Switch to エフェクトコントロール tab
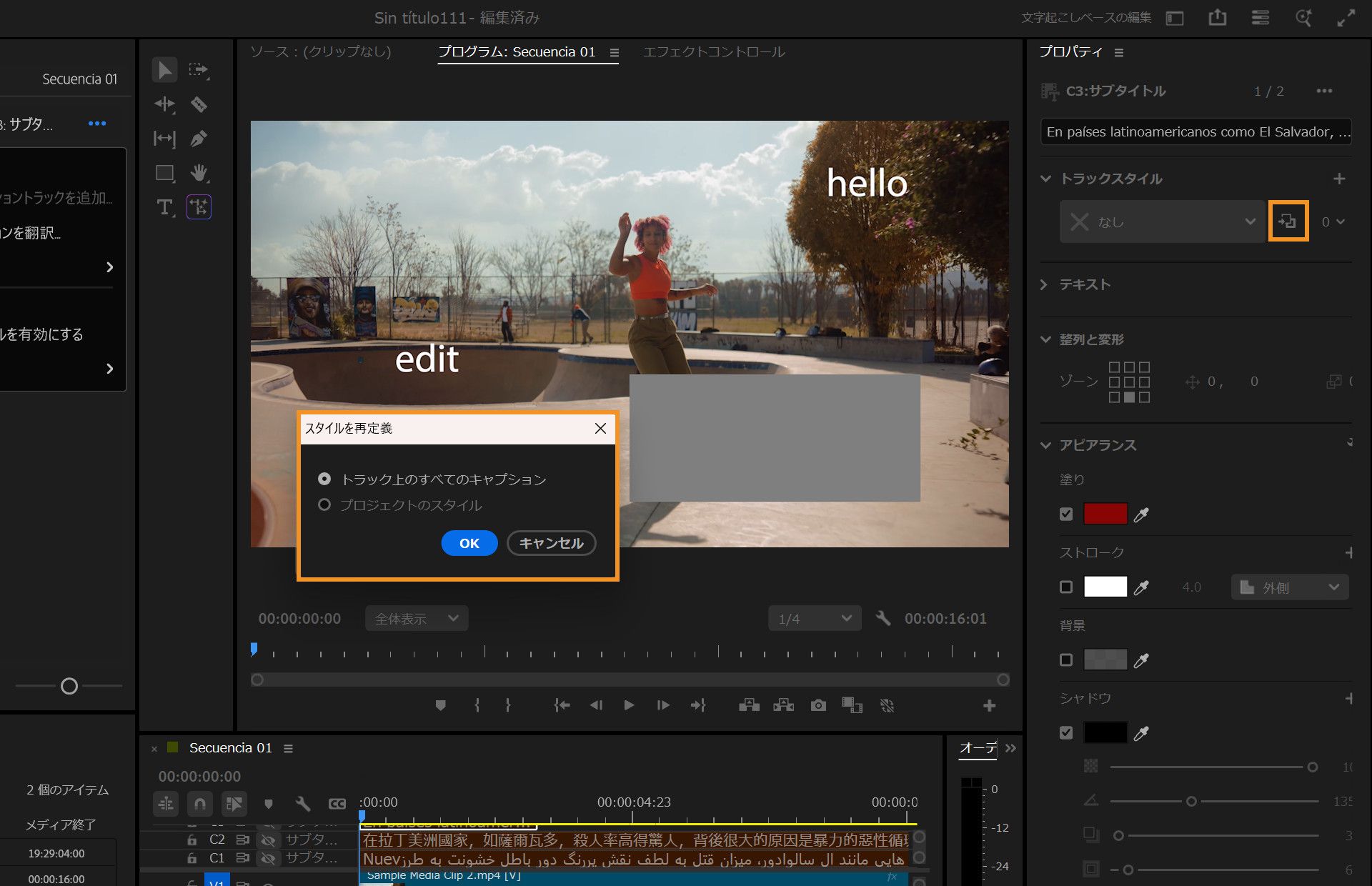This screenshot has height=886, width=1372. point(713,51)
